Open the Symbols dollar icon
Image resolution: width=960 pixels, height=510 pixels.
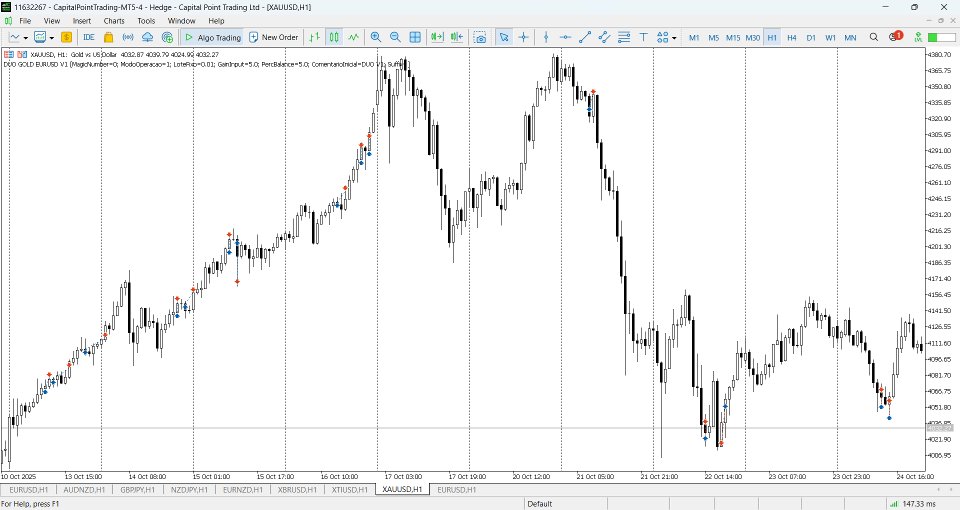(x=66, y=37)
